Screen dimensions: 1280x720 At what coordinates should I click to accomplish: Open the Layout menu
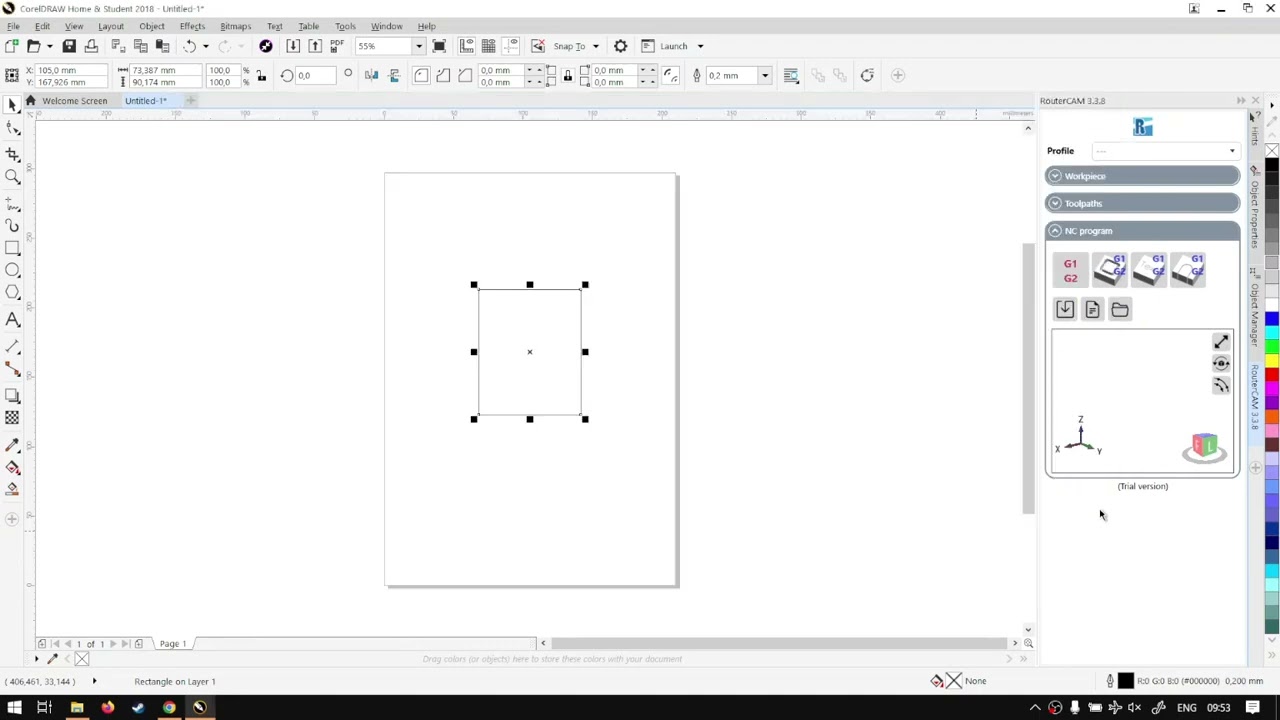[111, 26]
